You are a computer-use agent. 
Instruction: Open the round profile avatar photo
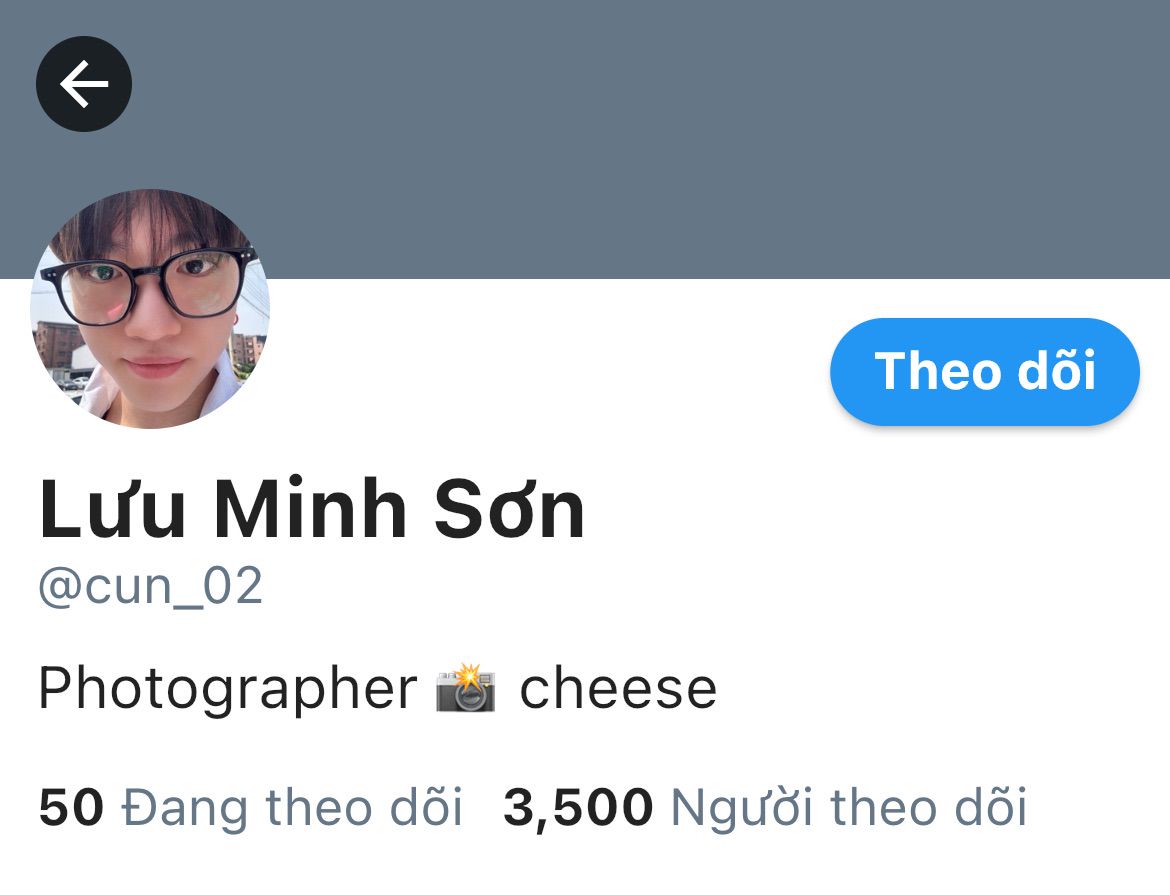[149, 309]
